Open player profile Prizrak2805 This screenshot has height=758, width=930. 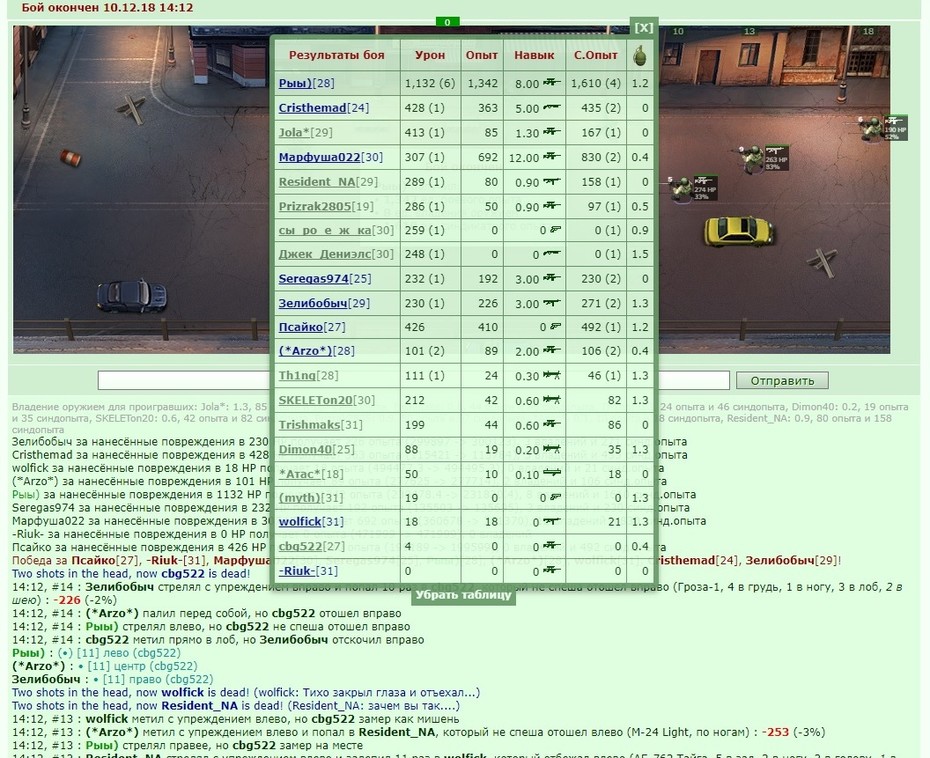(315, 206)
